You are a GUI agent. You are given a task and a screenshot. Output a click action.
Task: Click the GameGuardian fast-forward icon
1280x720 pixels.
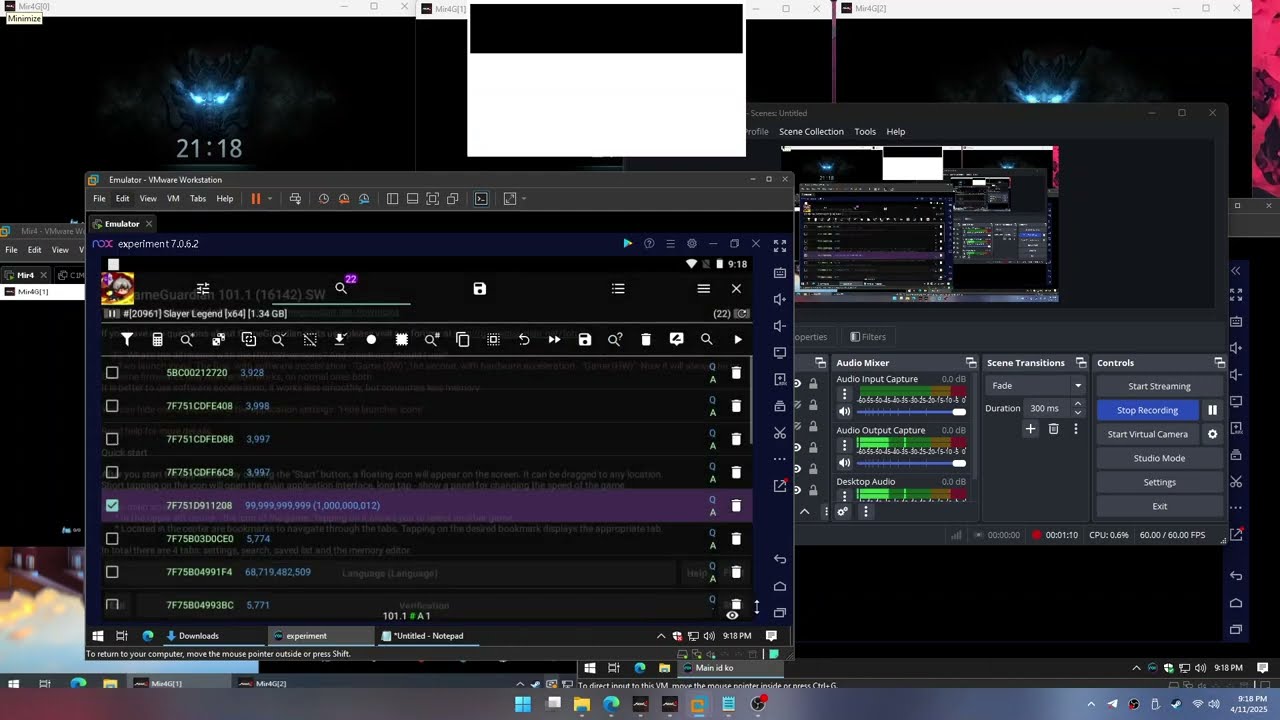[554, 340]
